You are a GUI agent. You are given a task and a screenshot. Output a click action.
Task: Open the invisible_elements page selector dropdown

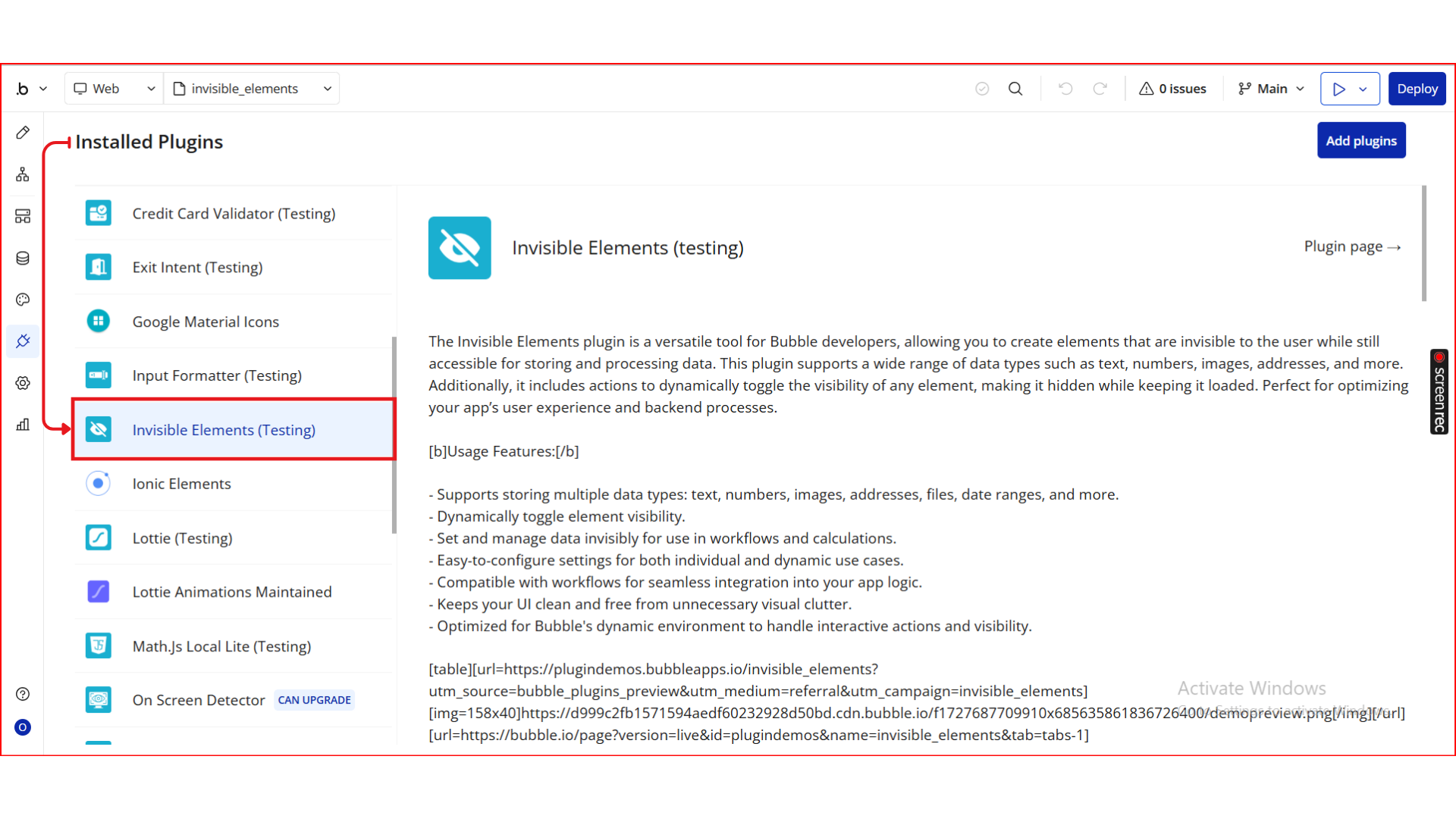[x=252, y=89]
